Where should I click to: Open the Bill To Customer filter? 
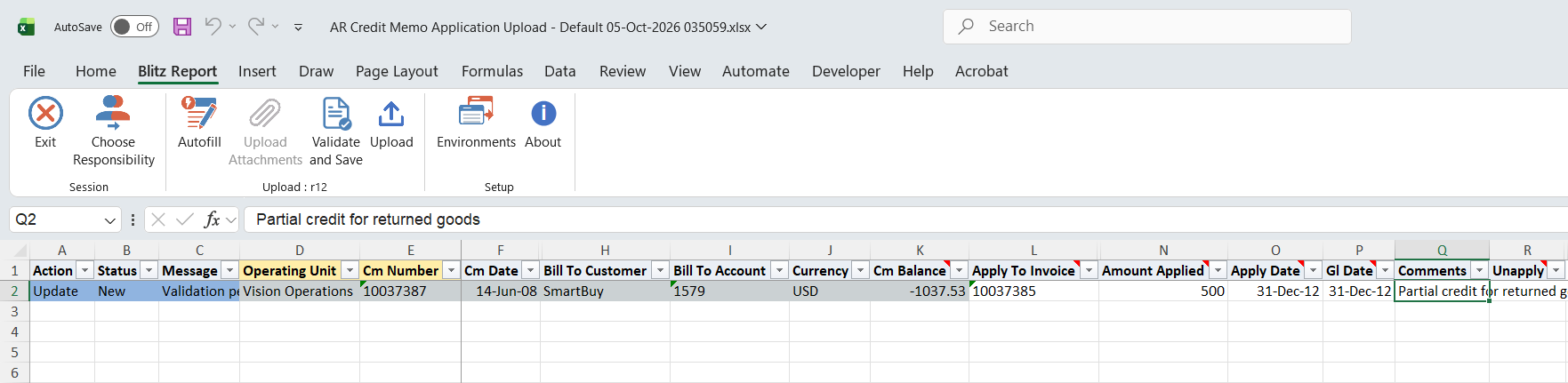(660, 270)
